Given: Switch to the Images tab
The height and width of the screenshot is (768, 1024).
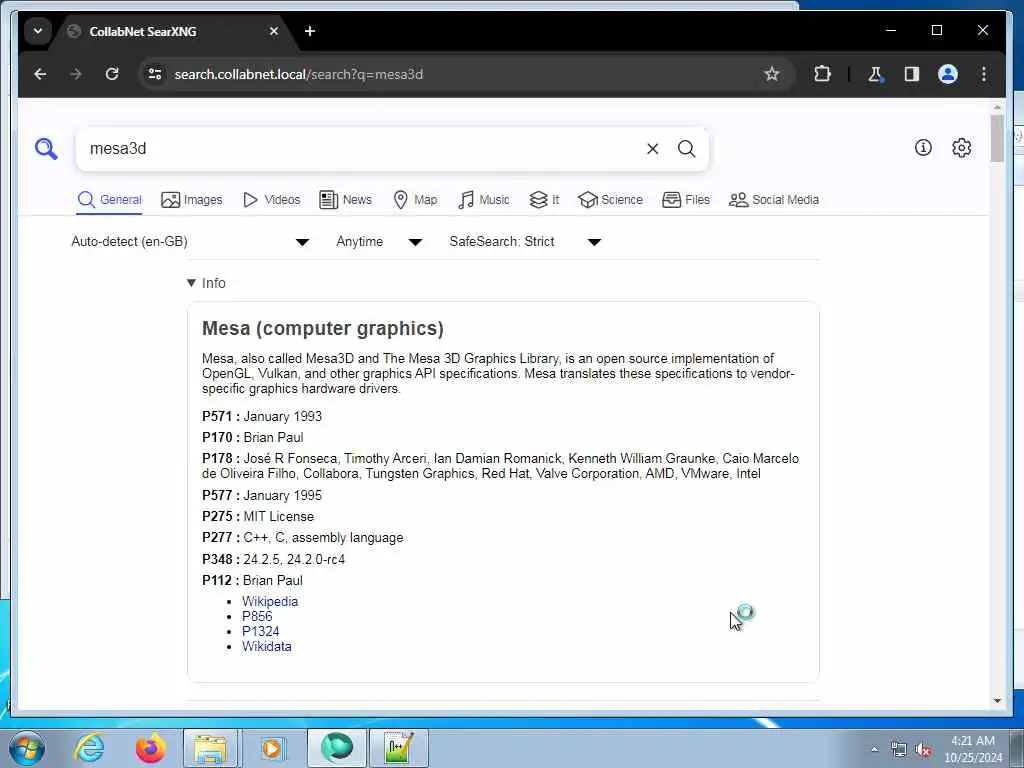Looking at the screenshot, I should (192, 200).
